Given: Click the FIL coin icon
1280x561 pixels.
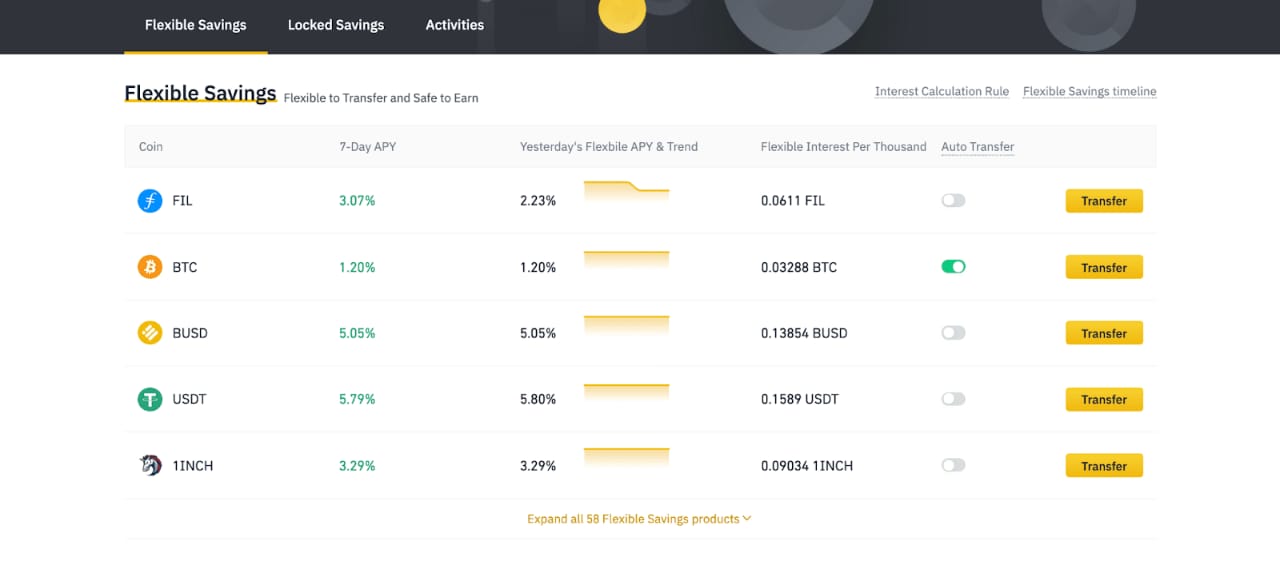Looking at the screenshot, I should pos(149,201).
